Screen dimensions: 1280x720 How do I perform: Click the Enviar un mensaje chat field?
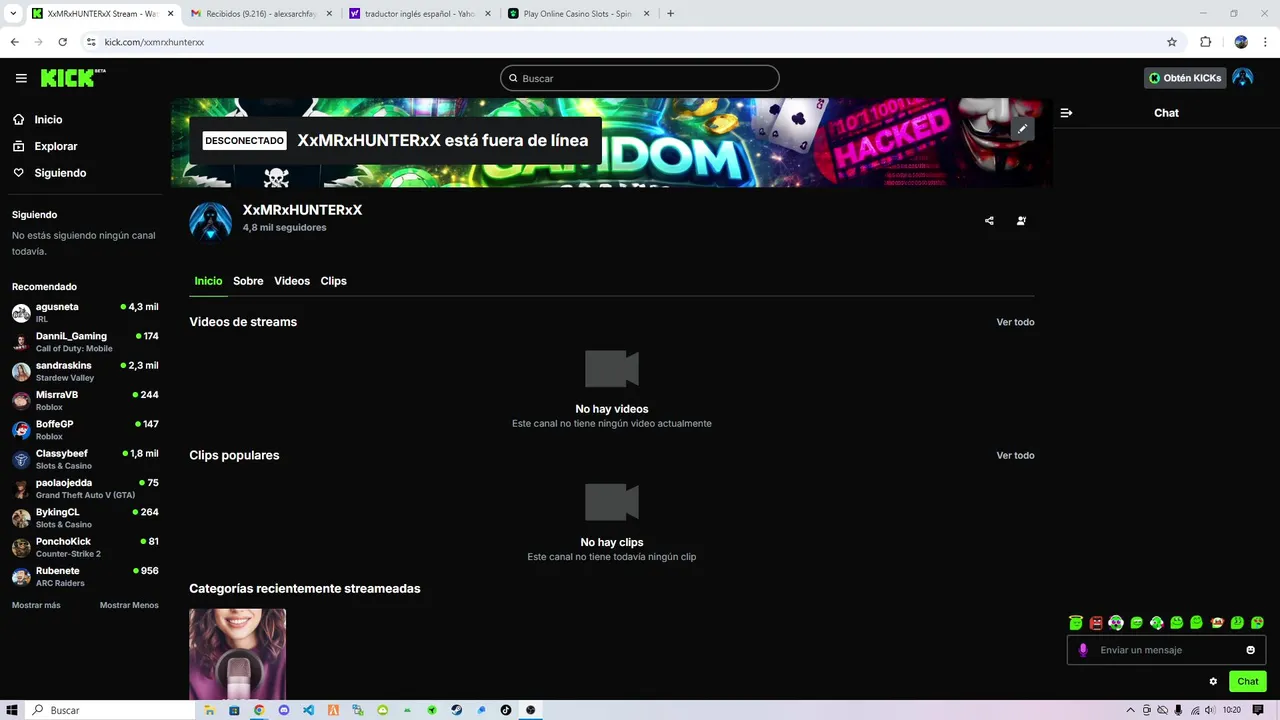click(1167, 650)
